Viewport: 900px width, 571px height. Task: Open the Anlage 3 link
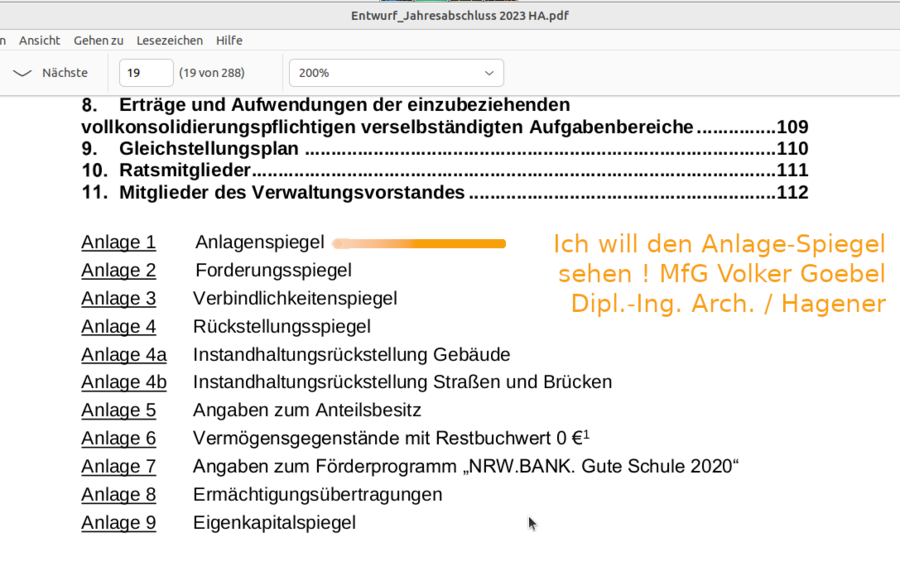(x=118, y=298)
